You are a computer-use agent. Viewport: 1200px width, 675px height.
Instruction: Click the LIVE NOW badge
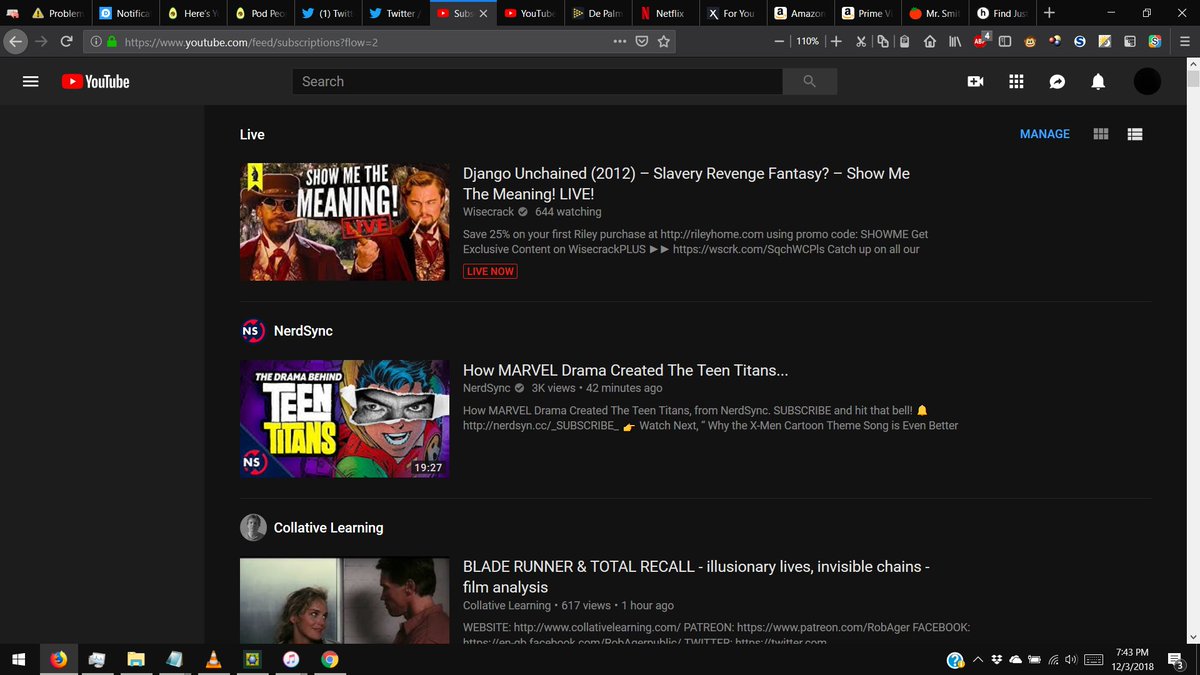click(x=490, y=271)
